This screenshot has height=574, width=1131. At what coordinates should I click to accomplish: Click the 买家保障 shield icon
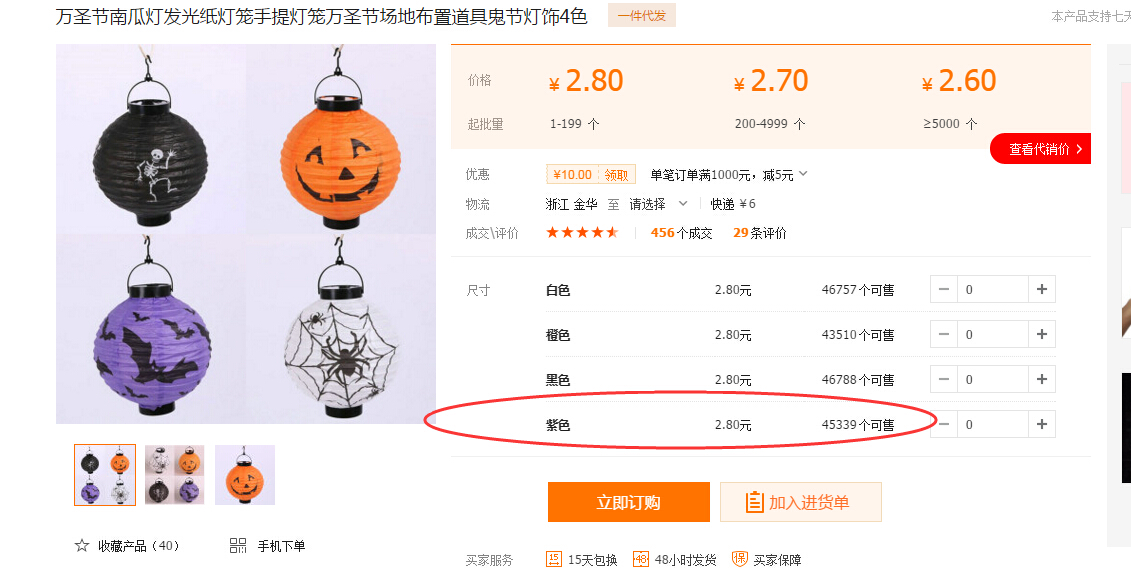(739, 559)
